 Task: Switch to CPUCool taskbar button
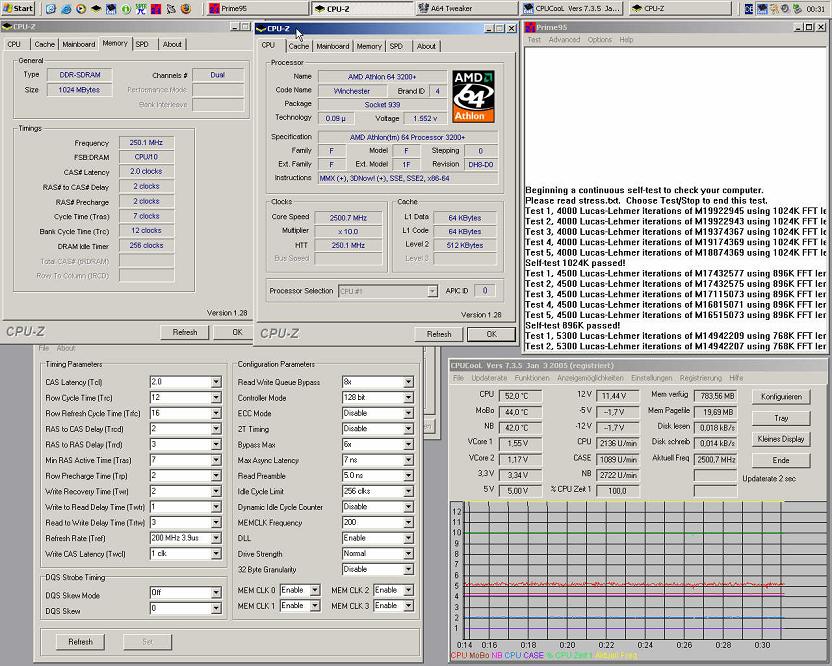pyautogui.click(x=571, y=8)
